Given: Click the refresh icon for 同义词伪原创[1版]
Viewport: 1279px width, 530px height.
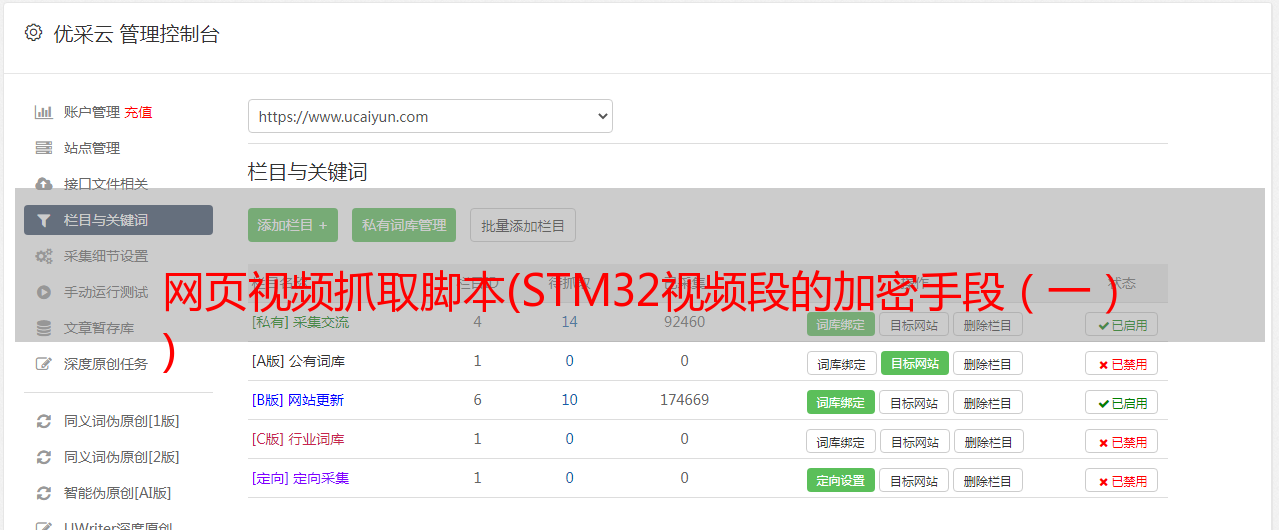Looking at the screenshot, I should (44, 421).
